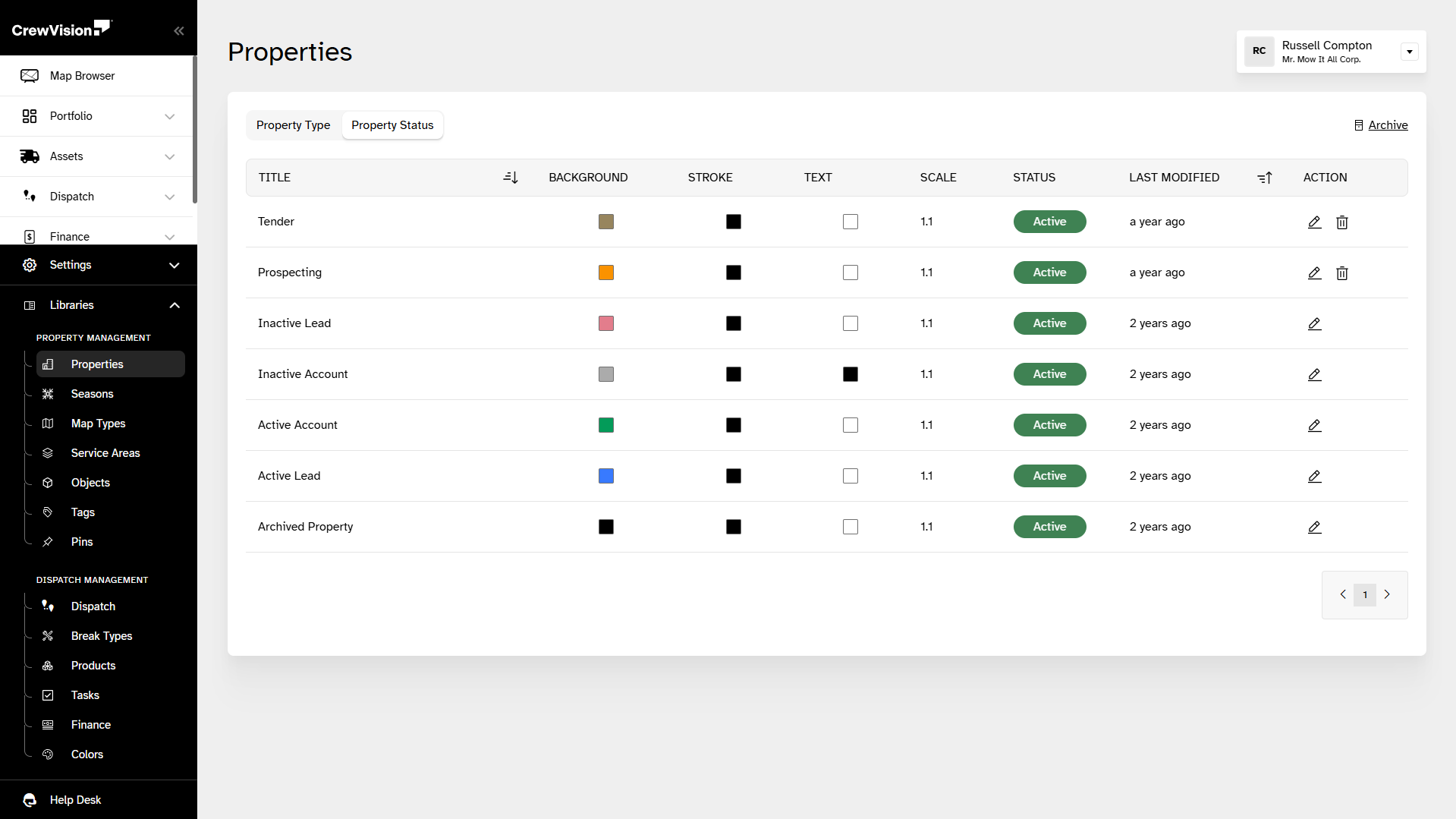Select Properties in Libraries
Viewport: 1456px width, 819px height.
(x=111, y=364)
